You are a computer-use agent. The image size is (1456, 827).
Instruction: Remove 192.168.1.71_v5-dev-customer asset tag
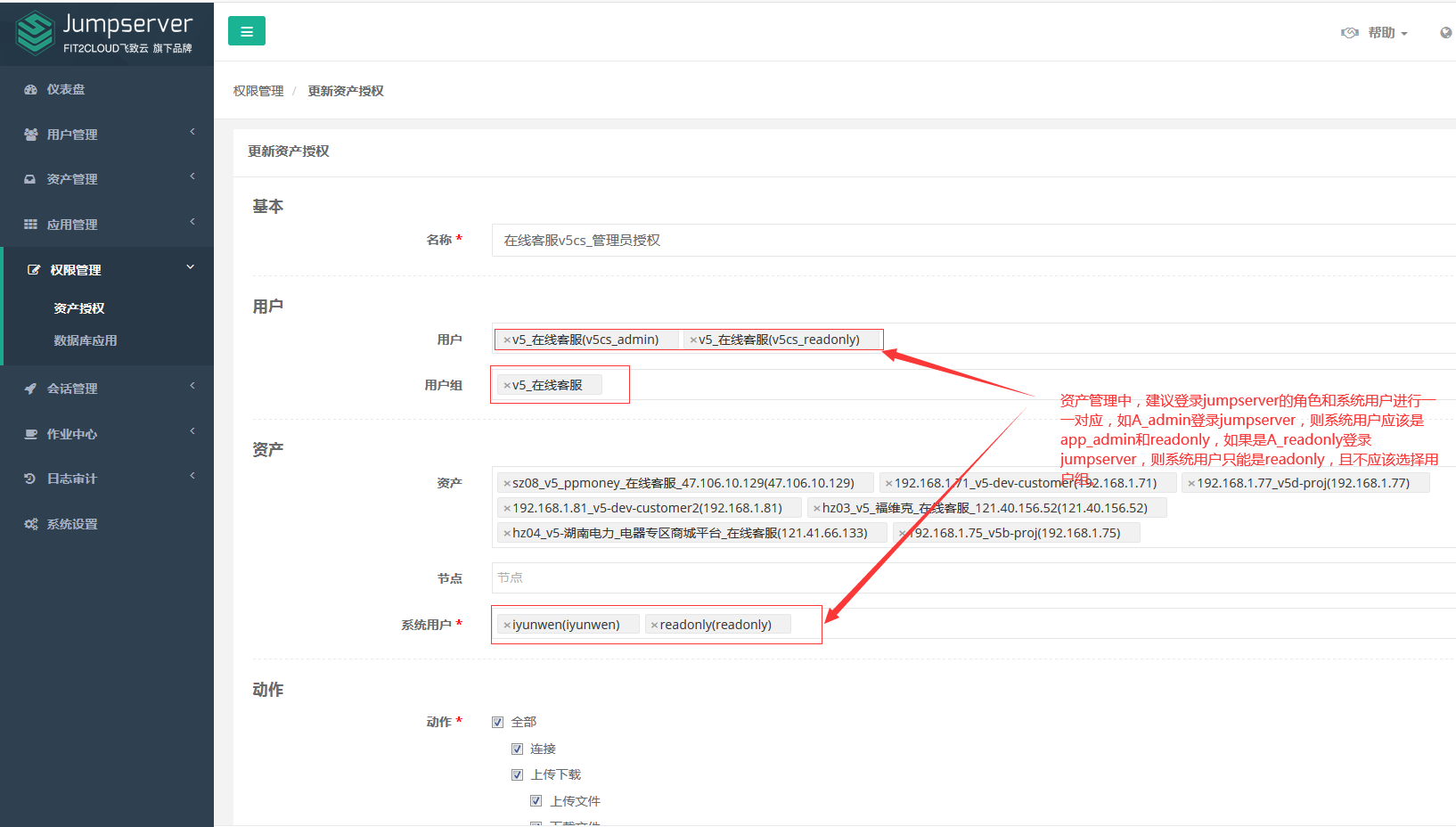(888, 483)
